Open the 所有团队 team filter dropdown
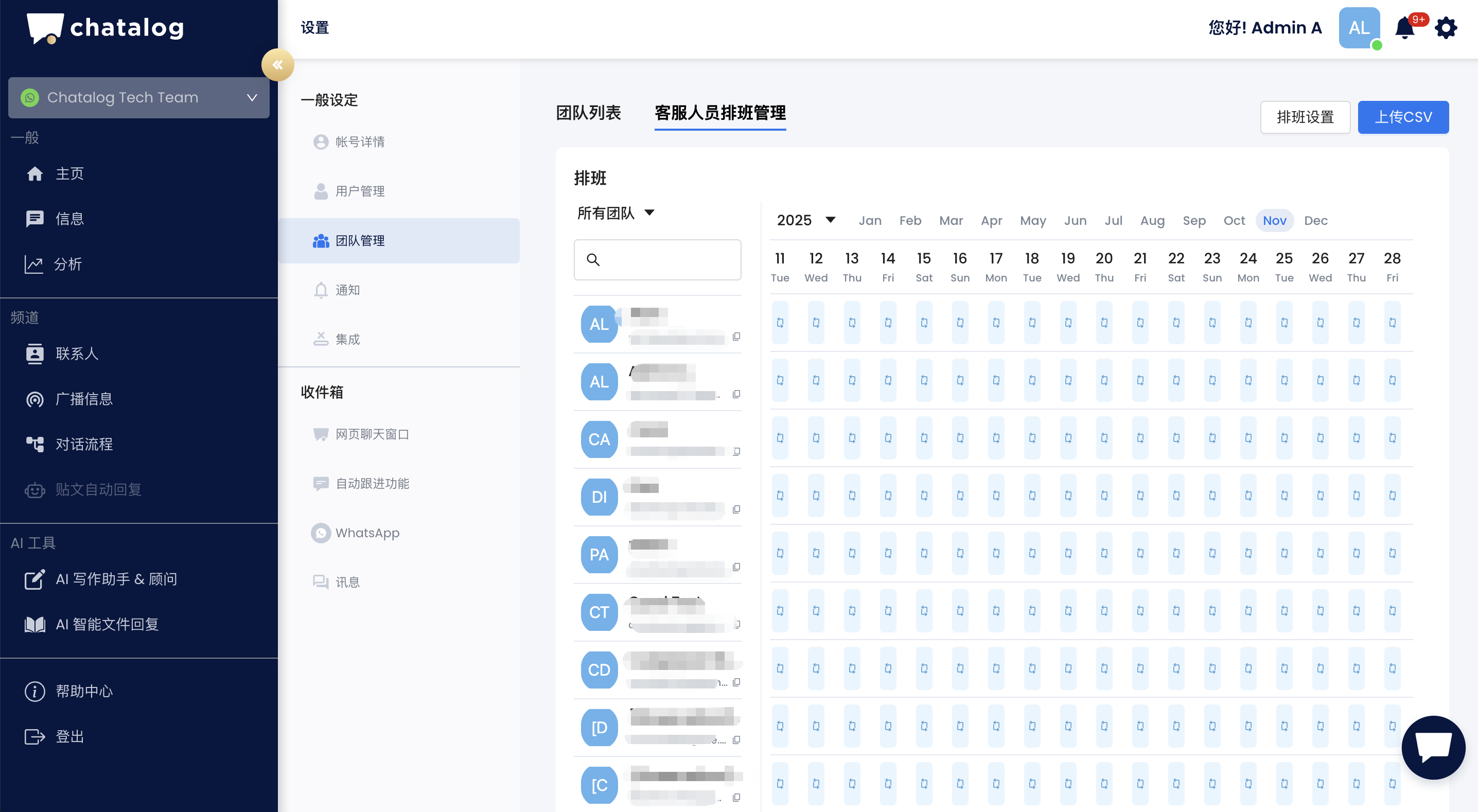The height and width of the screenshot is (812, 1478). (615, 213)
